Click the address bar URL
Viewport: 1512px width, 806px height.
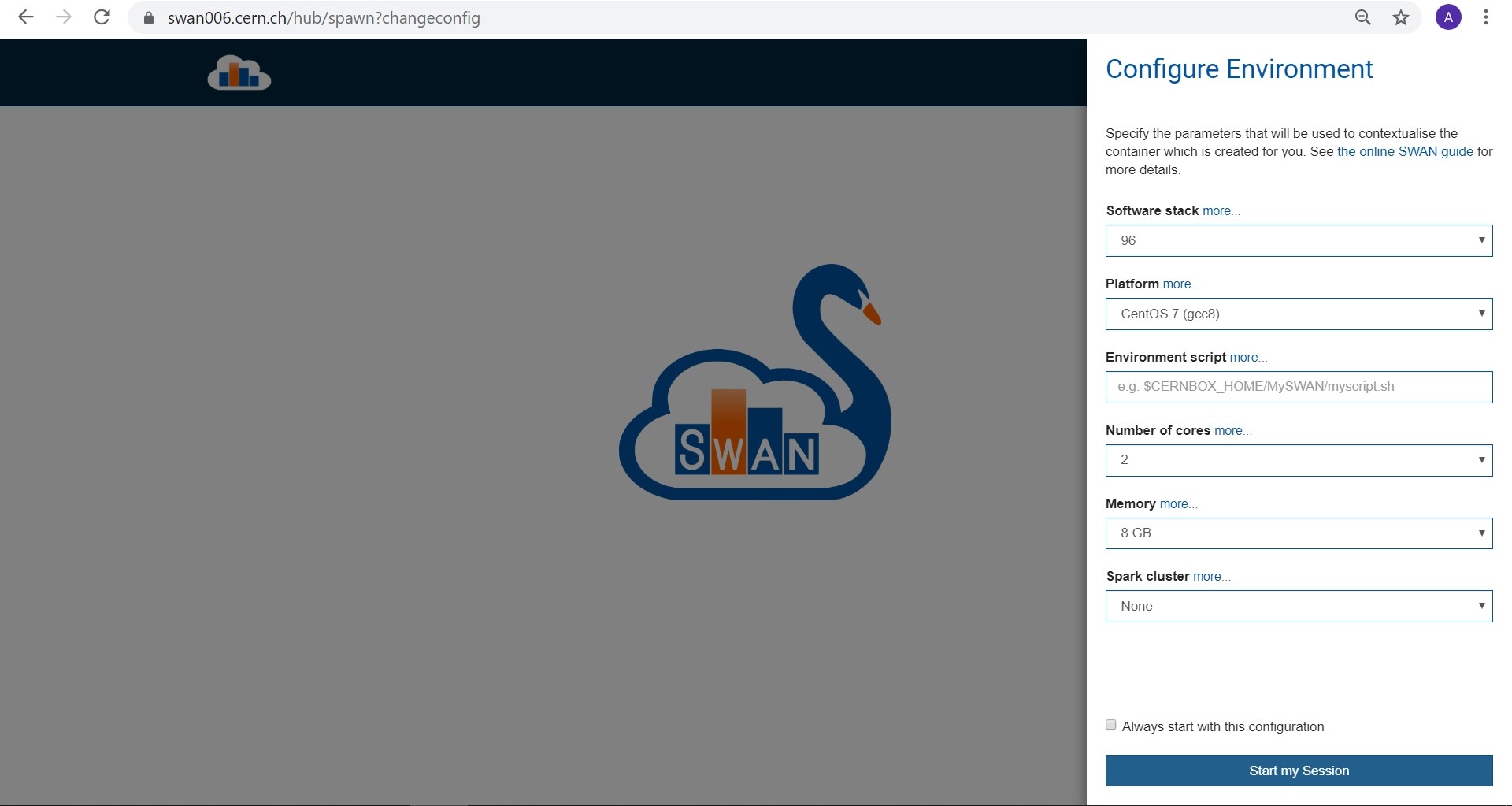324,18
